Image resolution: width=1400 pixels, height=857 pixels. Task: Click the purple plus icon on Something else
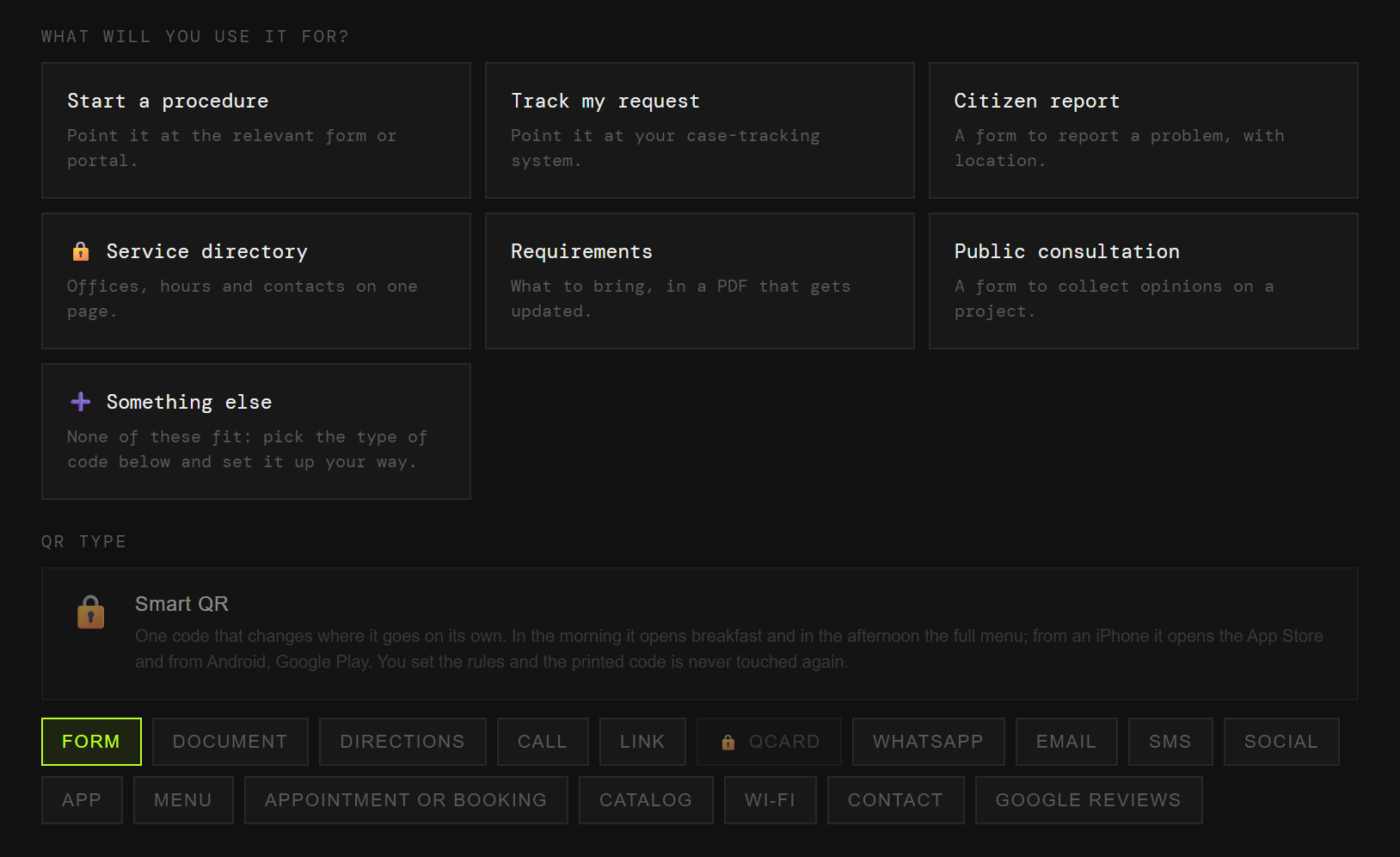[81, 402]
